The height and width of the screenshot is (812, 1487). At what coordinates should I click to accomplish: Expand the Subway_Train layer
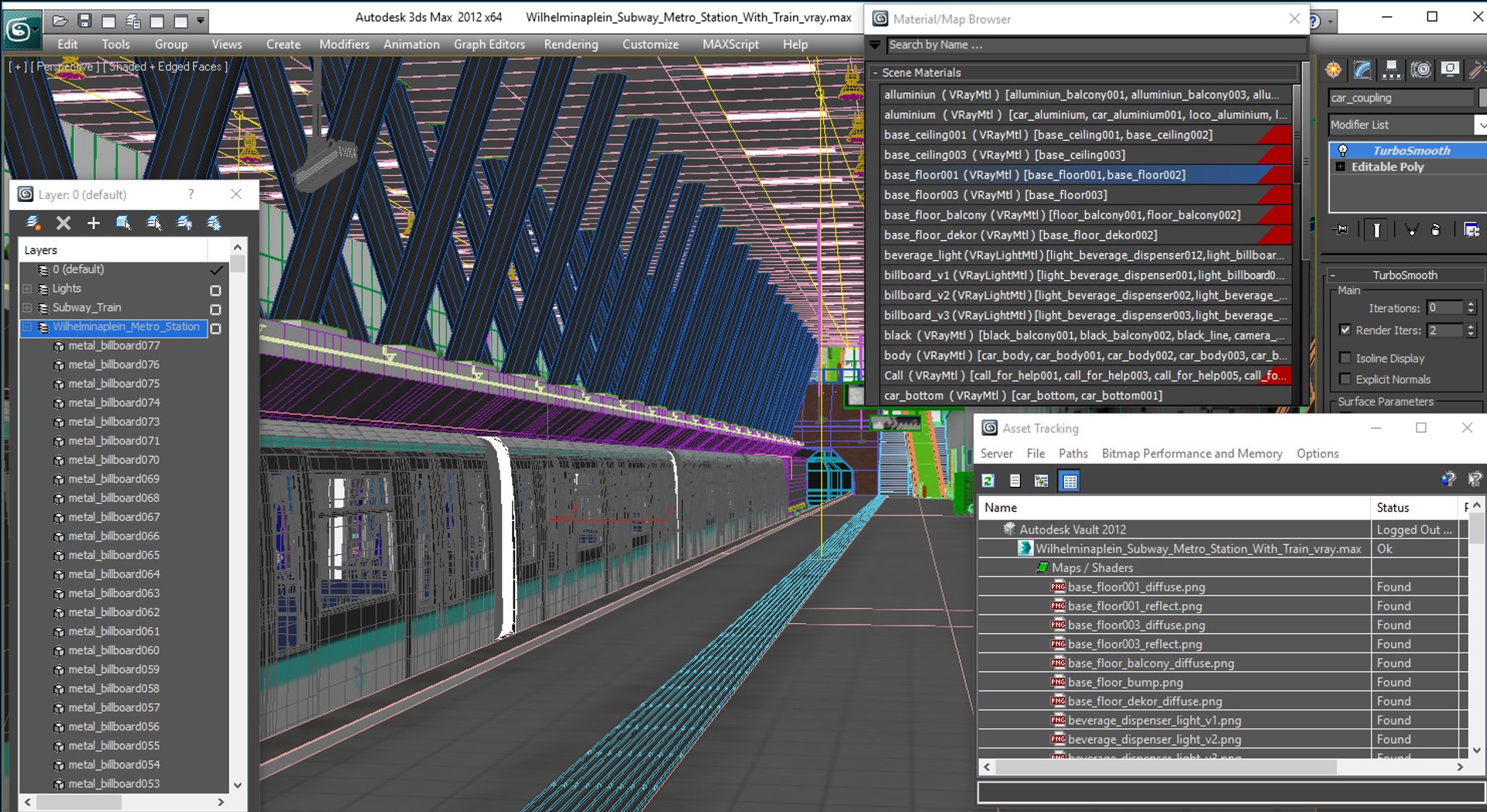pyautogui.click(x=27, y=308)
